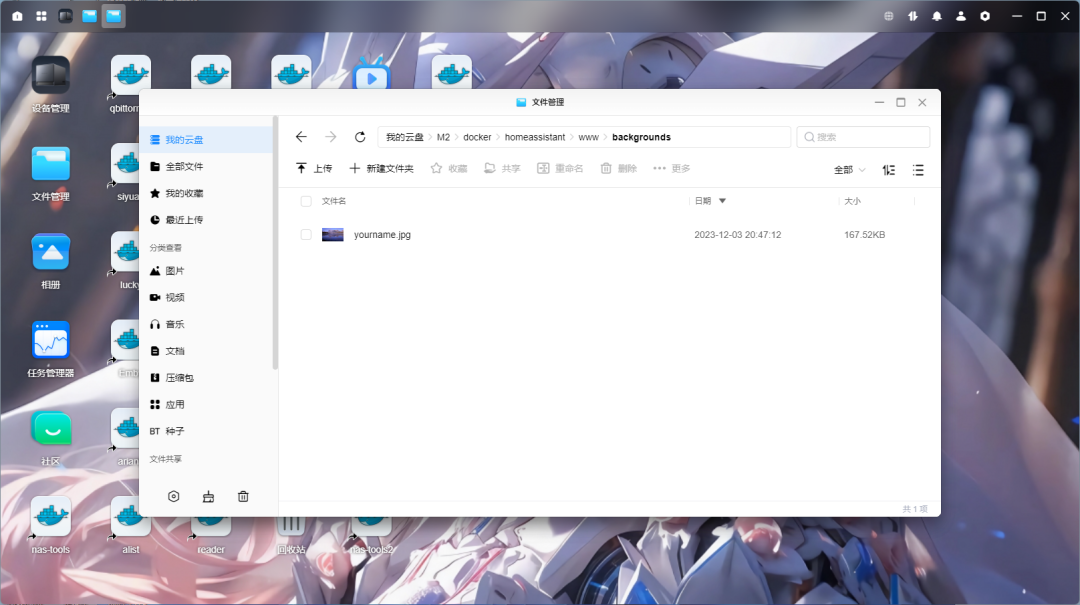Open nas-tools desktop icon
Viewport: 1080px width, 605px height.
(x=50, y=526)
